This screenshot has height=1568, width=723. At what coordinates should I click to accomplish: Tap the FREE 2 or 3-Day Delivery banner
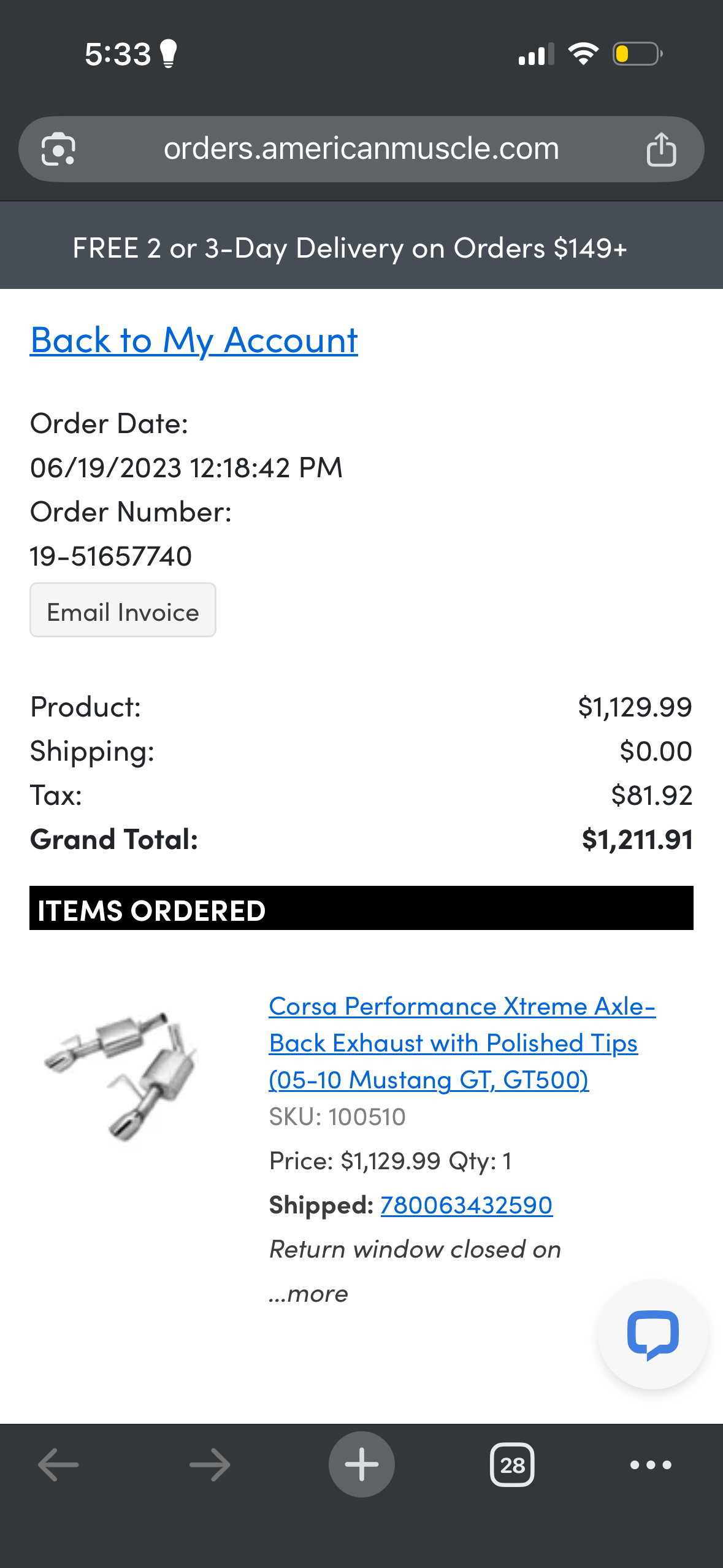[361, 248]
